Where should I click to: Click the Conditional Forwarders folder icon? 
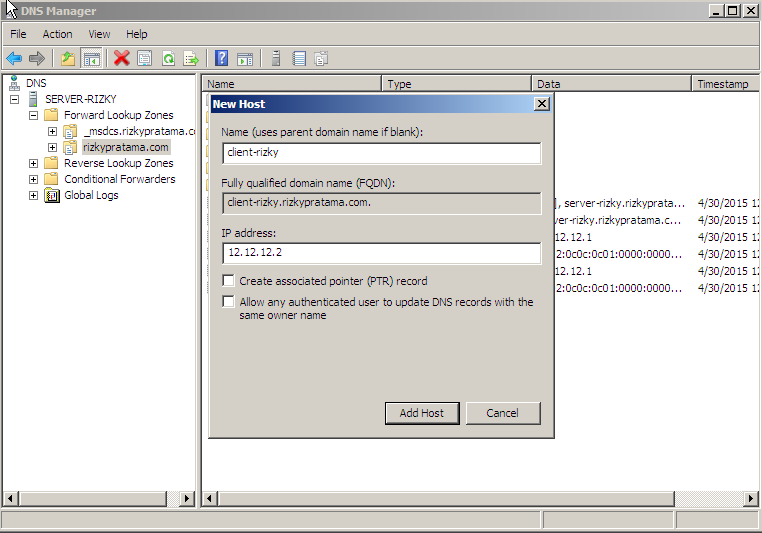point(52,179)
